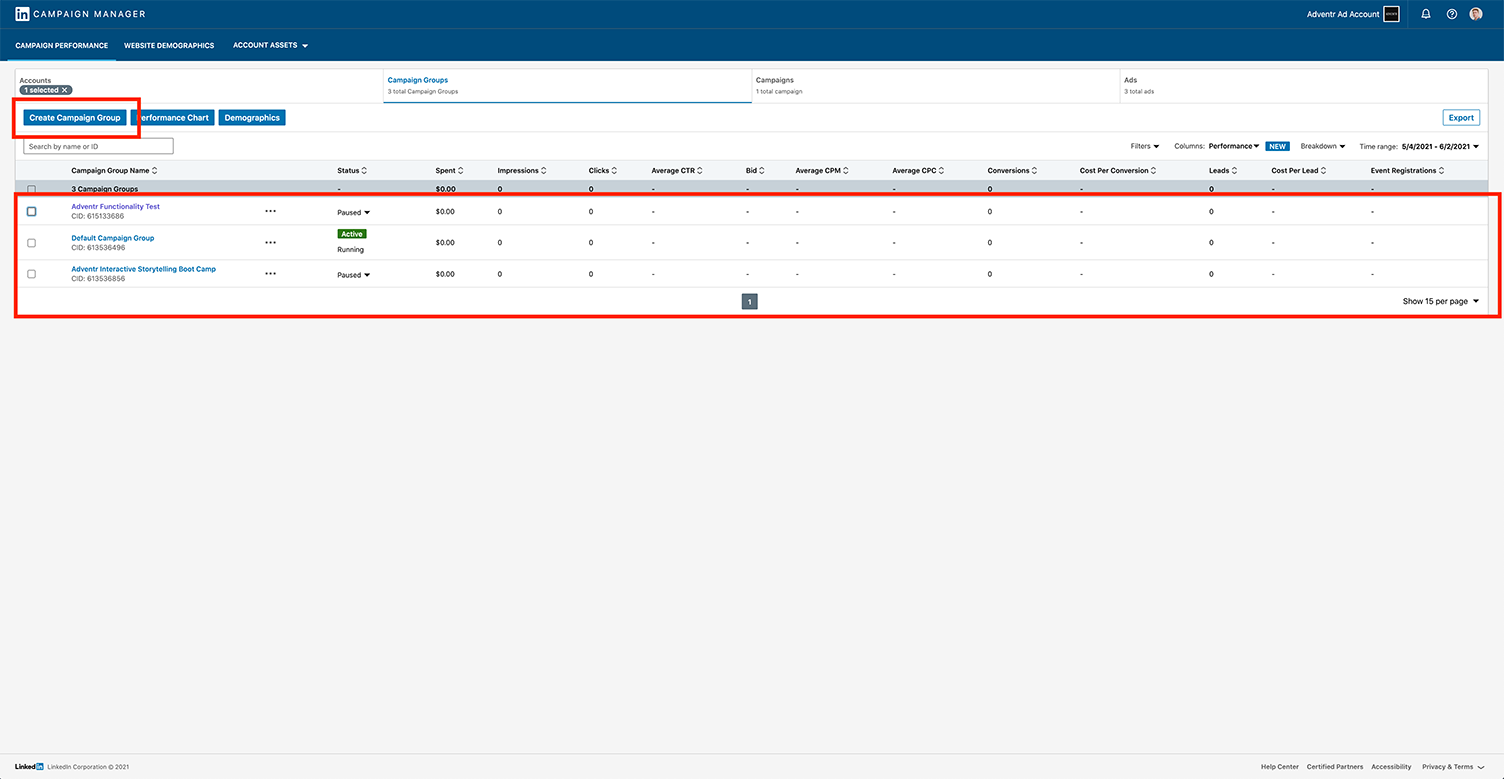Open the Filters dropdown
Image resolution: width=1504 pixels, height=779 pixels.
1144,146
